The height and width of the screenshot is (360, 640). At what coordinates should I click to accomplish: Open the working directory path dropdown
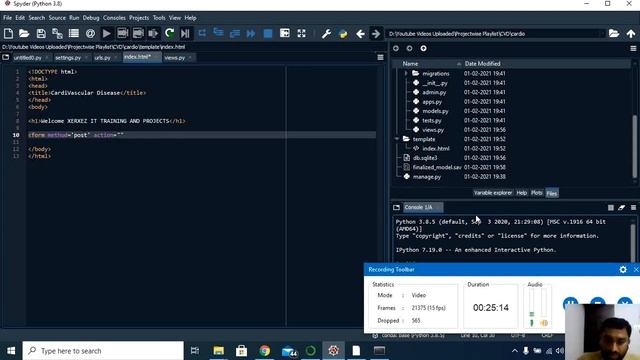pyautogui.click(x=602, y=33)
